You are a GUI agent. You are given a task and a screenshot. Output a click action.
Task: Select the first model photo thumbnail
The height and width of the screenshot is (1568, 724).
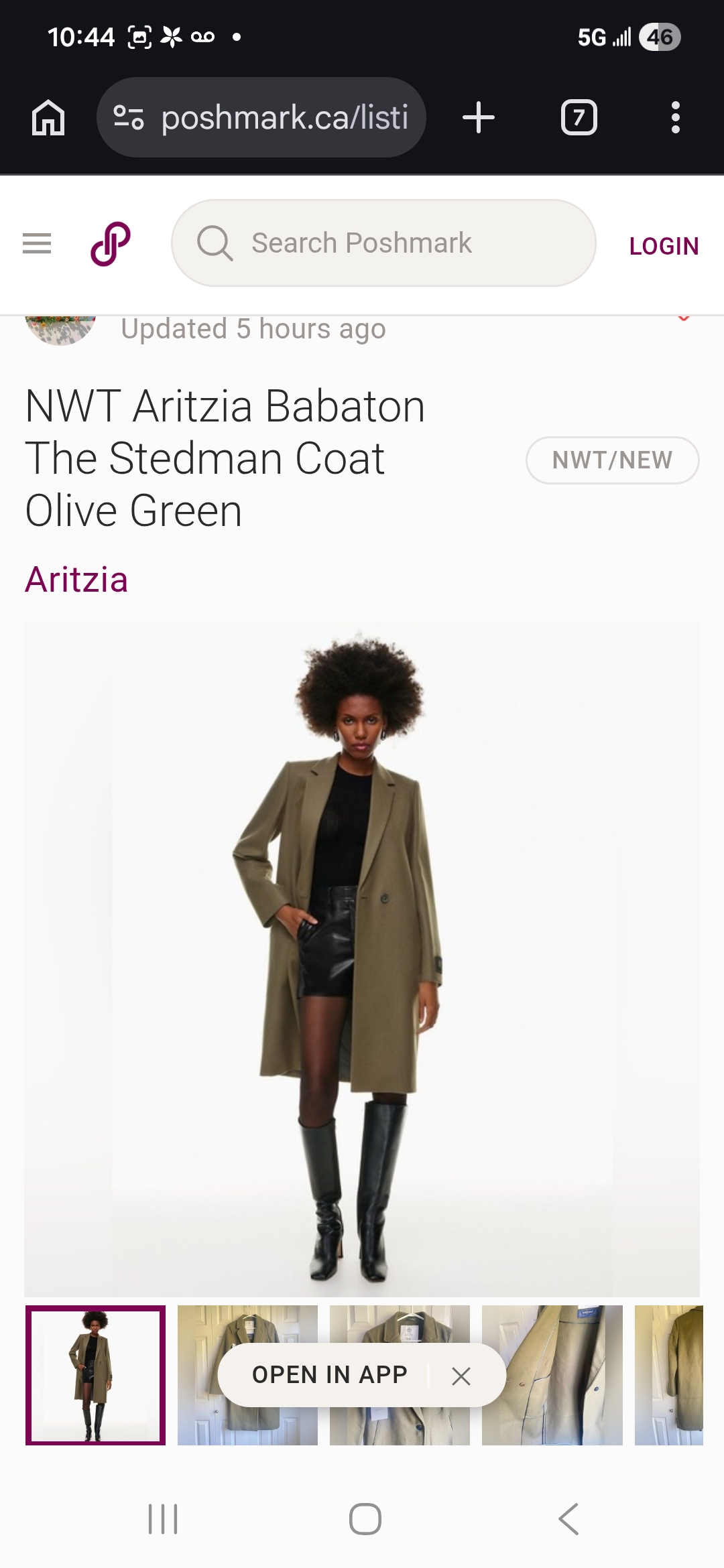[x=95, y=1375]
